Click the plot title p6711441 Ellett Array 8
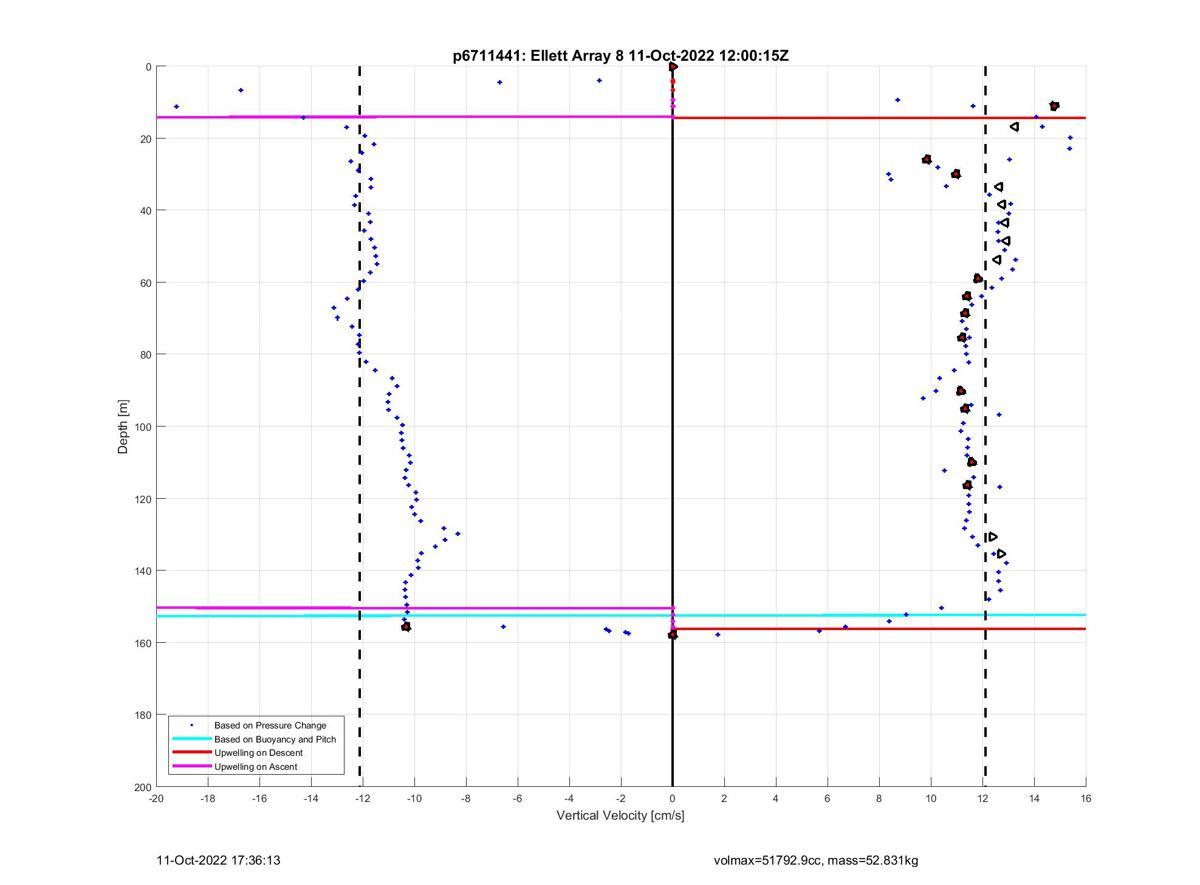 click(x=621, y=56)
